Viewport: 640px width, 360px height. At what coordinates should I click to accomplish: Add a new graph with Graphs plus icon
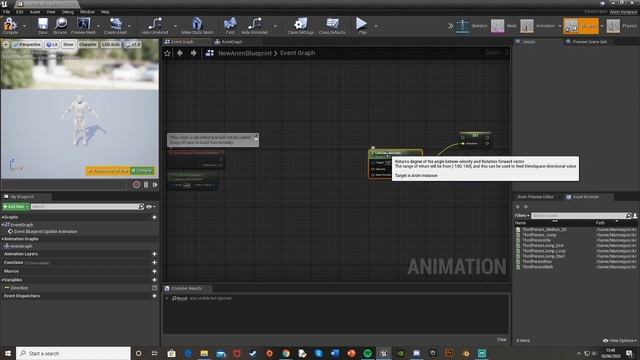coord(154,217)
